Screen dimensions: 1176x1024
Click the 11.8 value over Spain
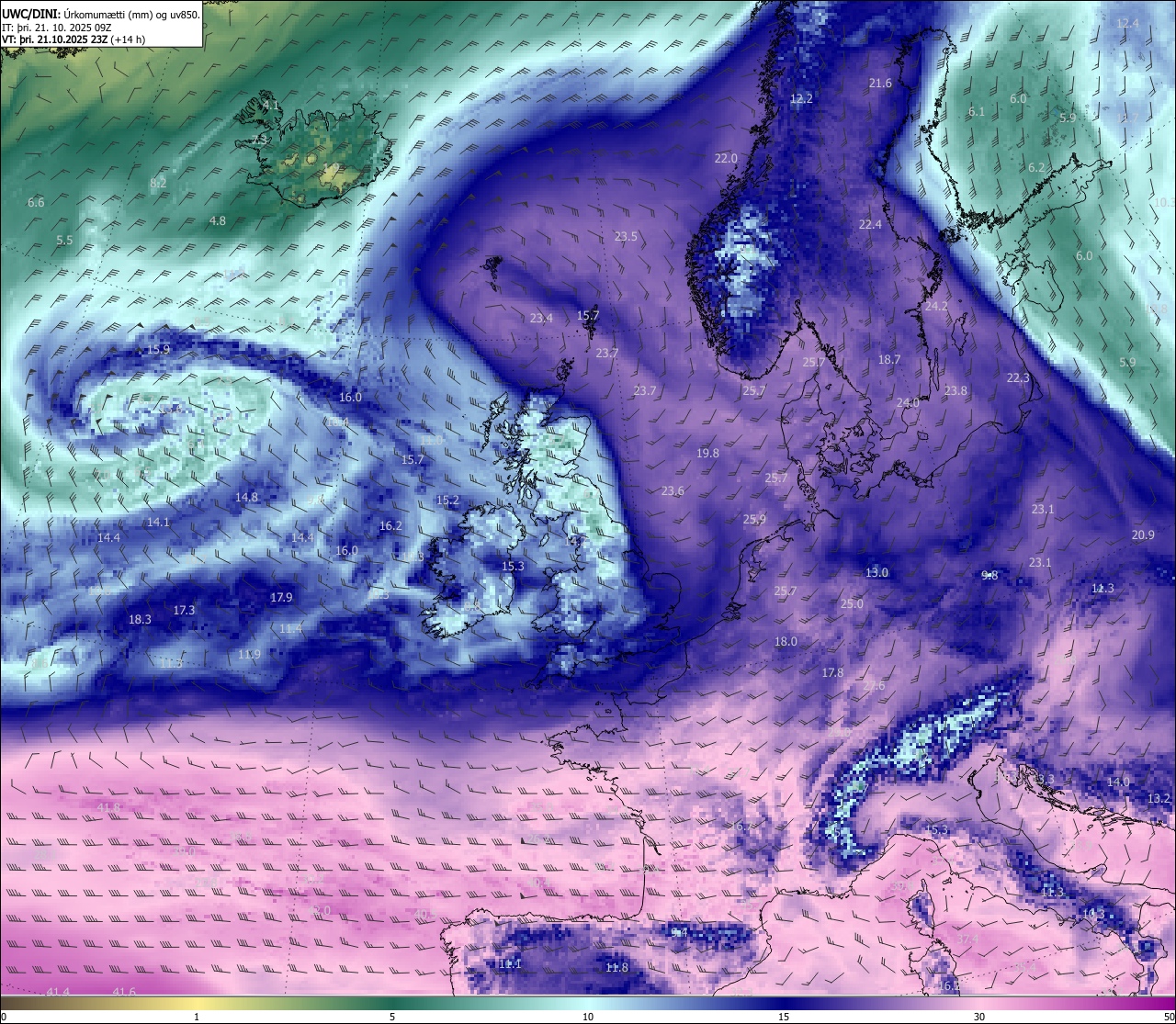pyautogui.click(x=616, y=968)
